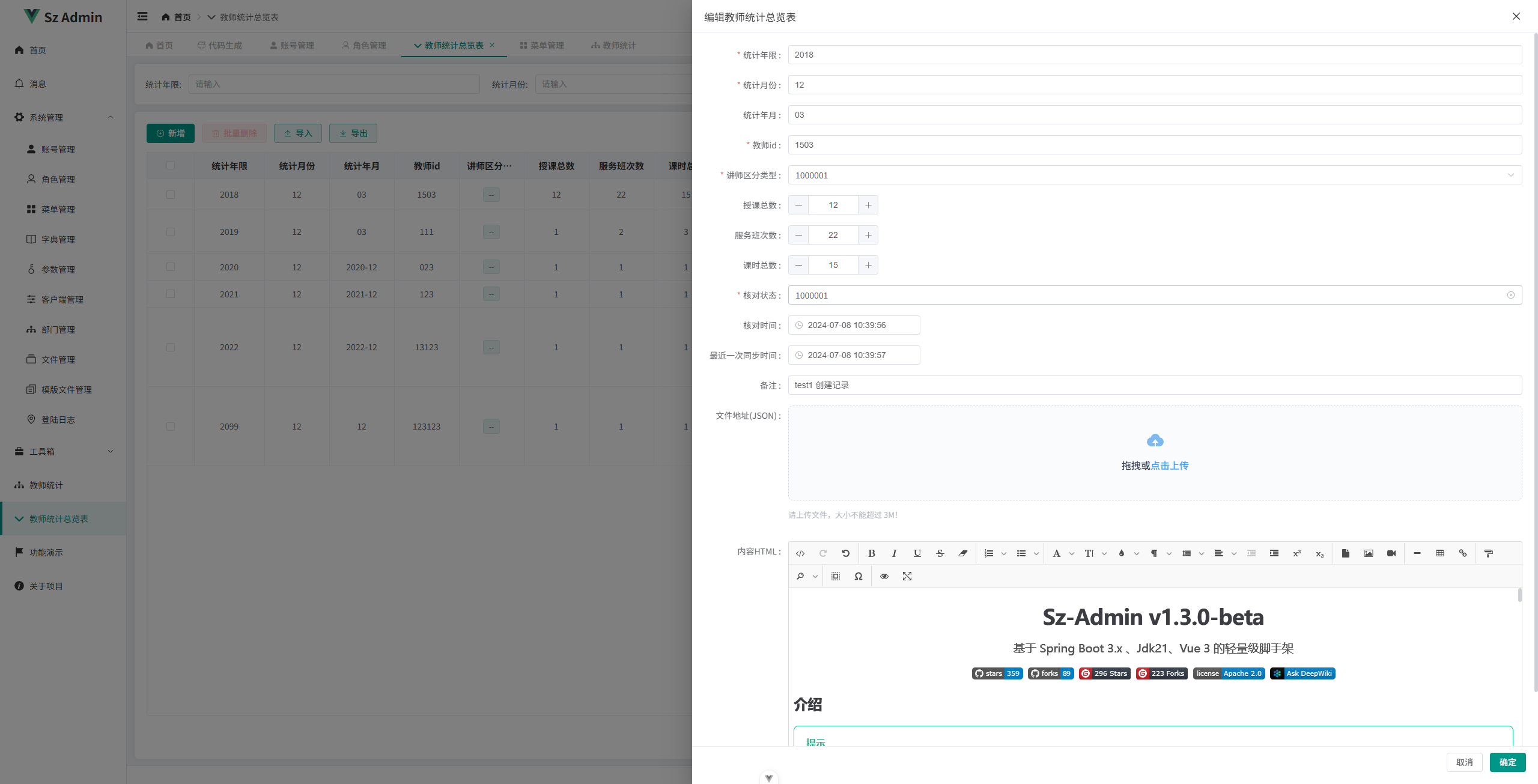This screenshot has height=784, width=1538.
Task: Open the editor text color droplet picker
Action: point(1122,553)
